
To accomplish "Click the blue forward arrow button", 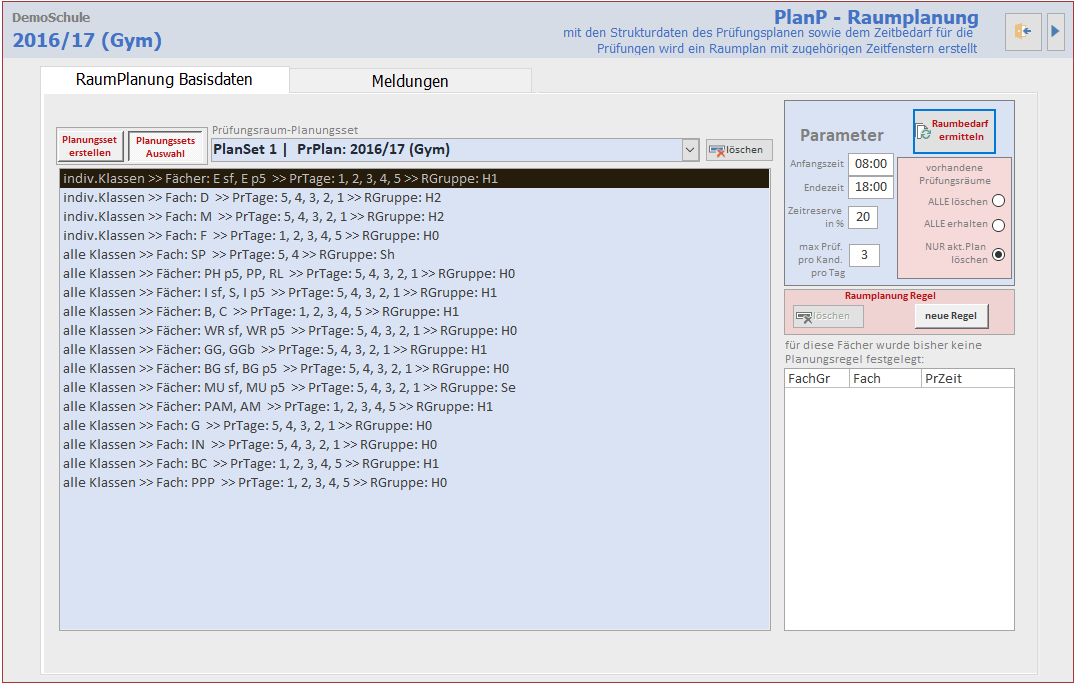I will point(1055,31).
